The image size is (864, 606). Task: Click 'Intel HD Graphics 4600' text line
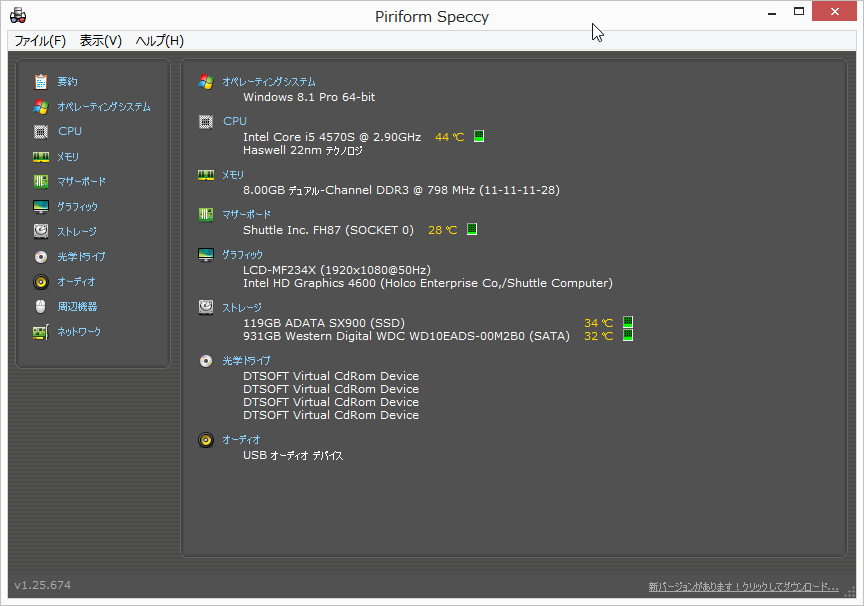coord(428,283)
